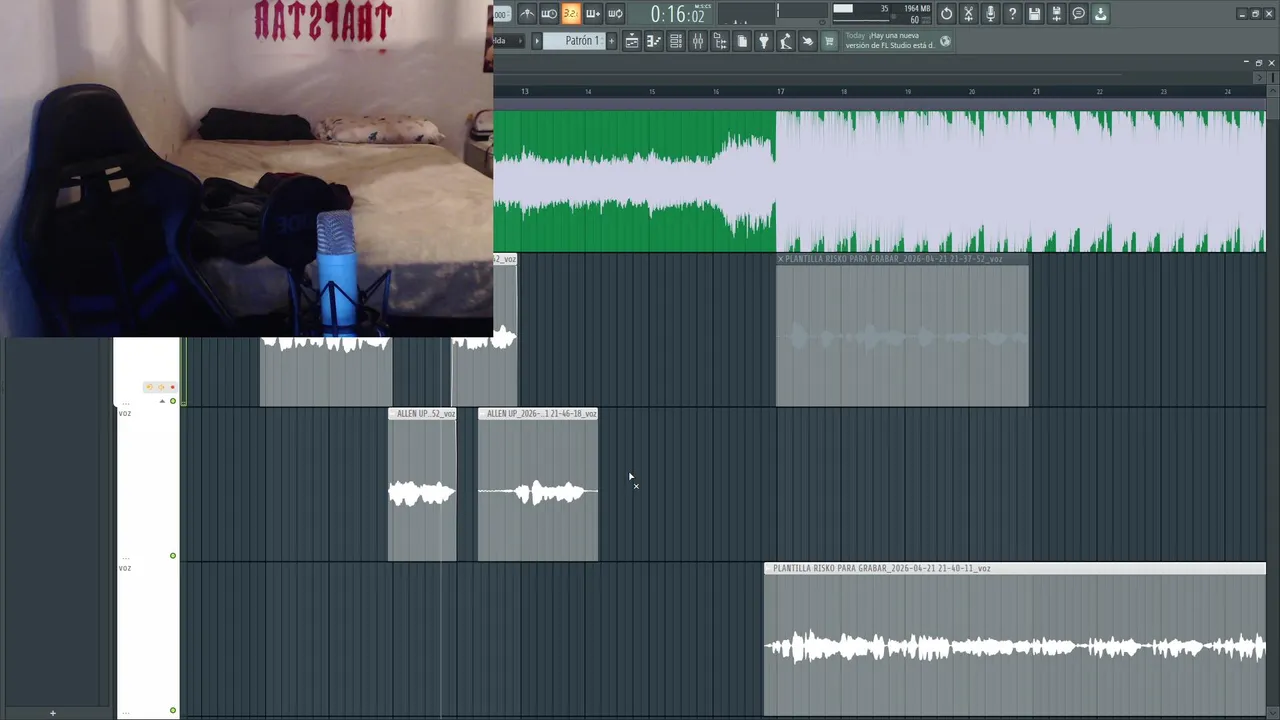
Task: Click bar 17 on the timeline ruler
Action: (781, 91)
